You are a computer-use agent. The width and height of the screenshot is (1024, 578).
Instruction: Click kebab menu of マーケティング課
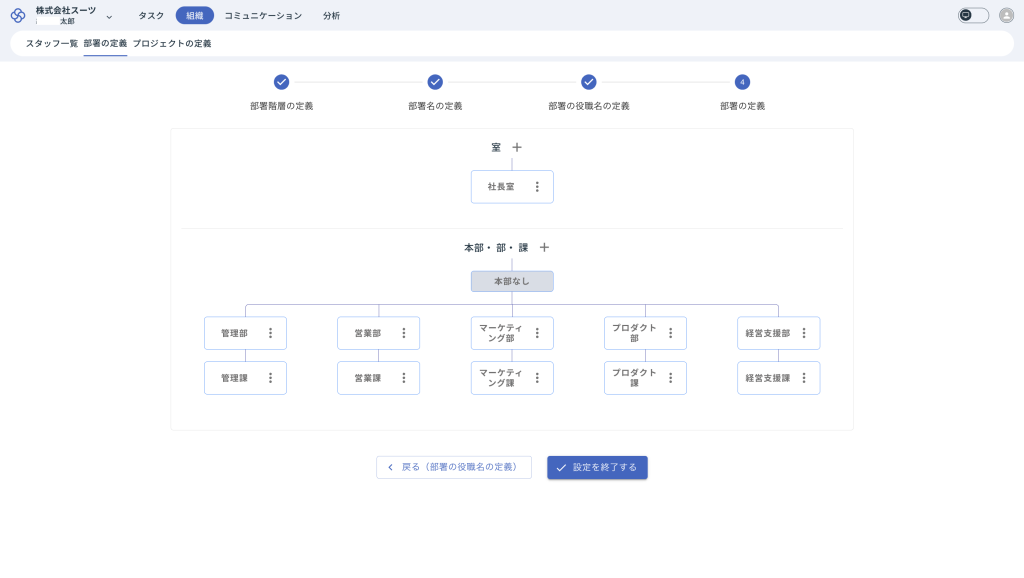[537, 378]
